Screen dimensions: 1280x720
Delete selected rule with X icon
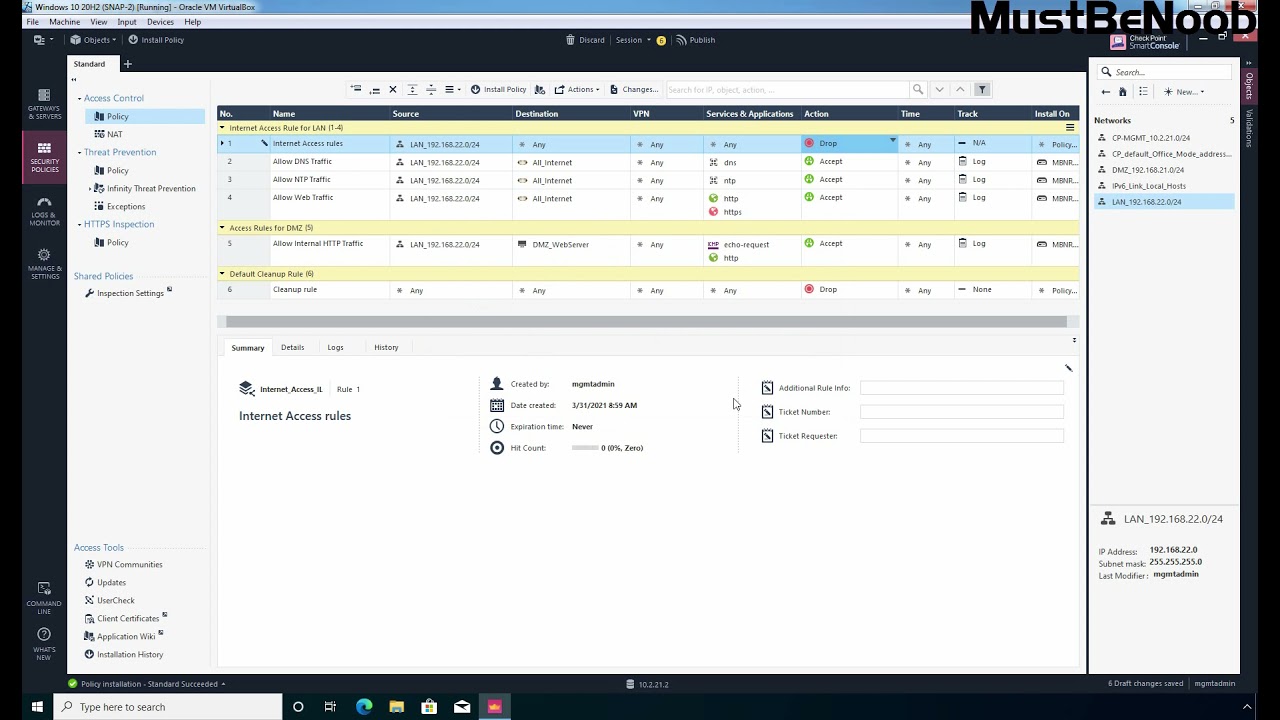click(393, 89)
